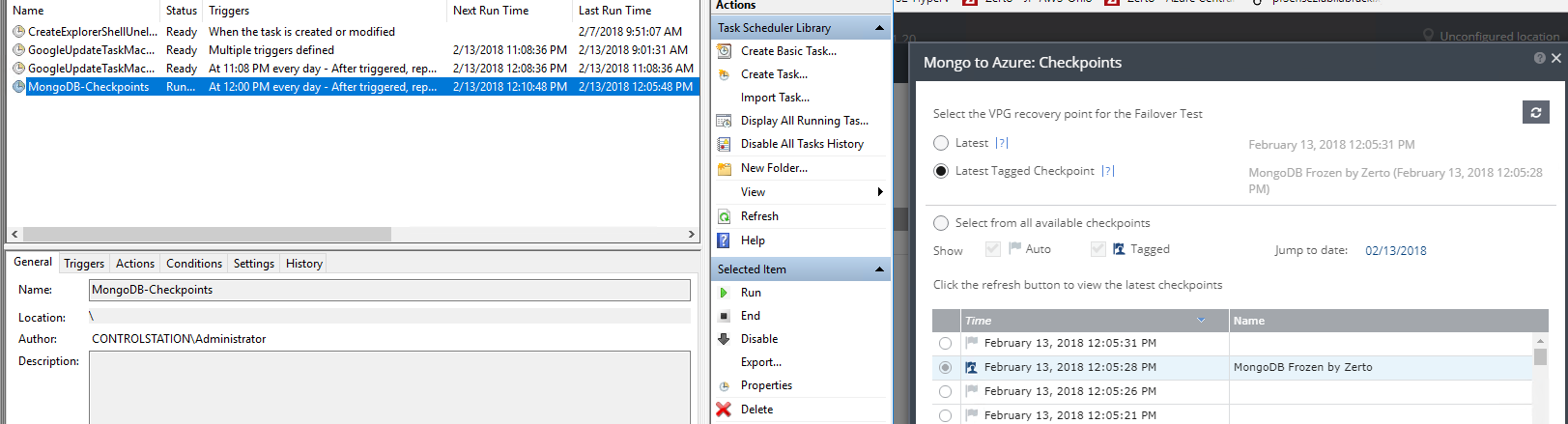Click the End task stop icon

click(724, 316)
